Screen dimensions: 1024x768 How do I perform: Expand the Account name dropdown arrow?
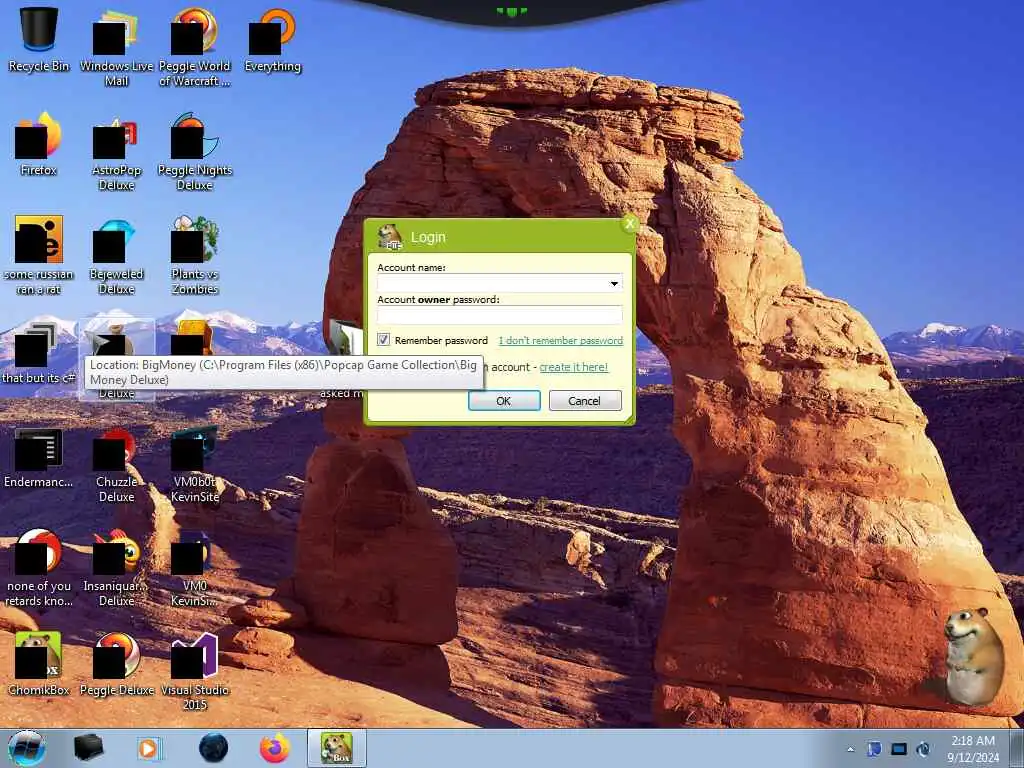[614, 283]
